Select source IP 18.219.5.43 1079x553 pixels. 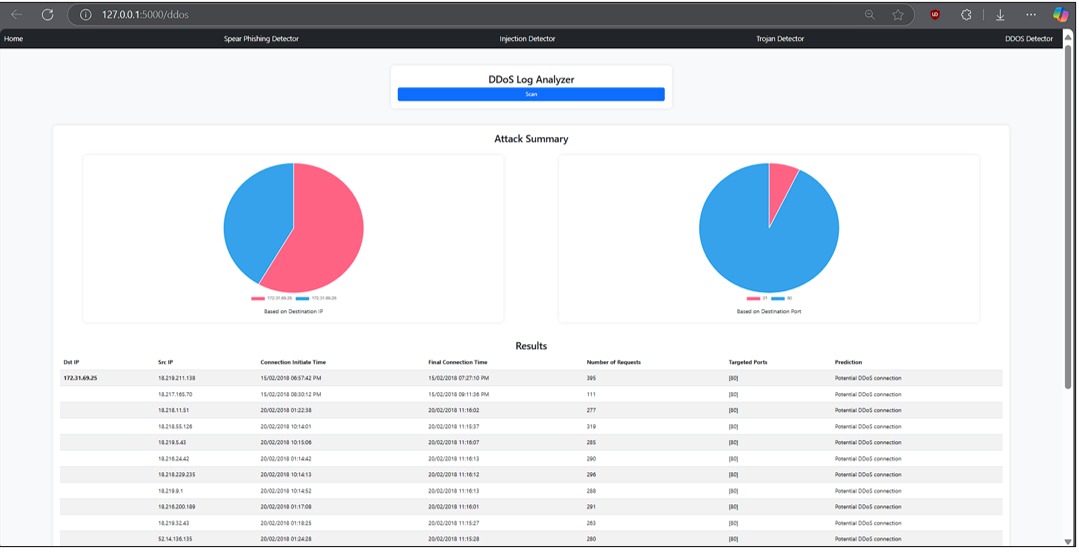172,443
